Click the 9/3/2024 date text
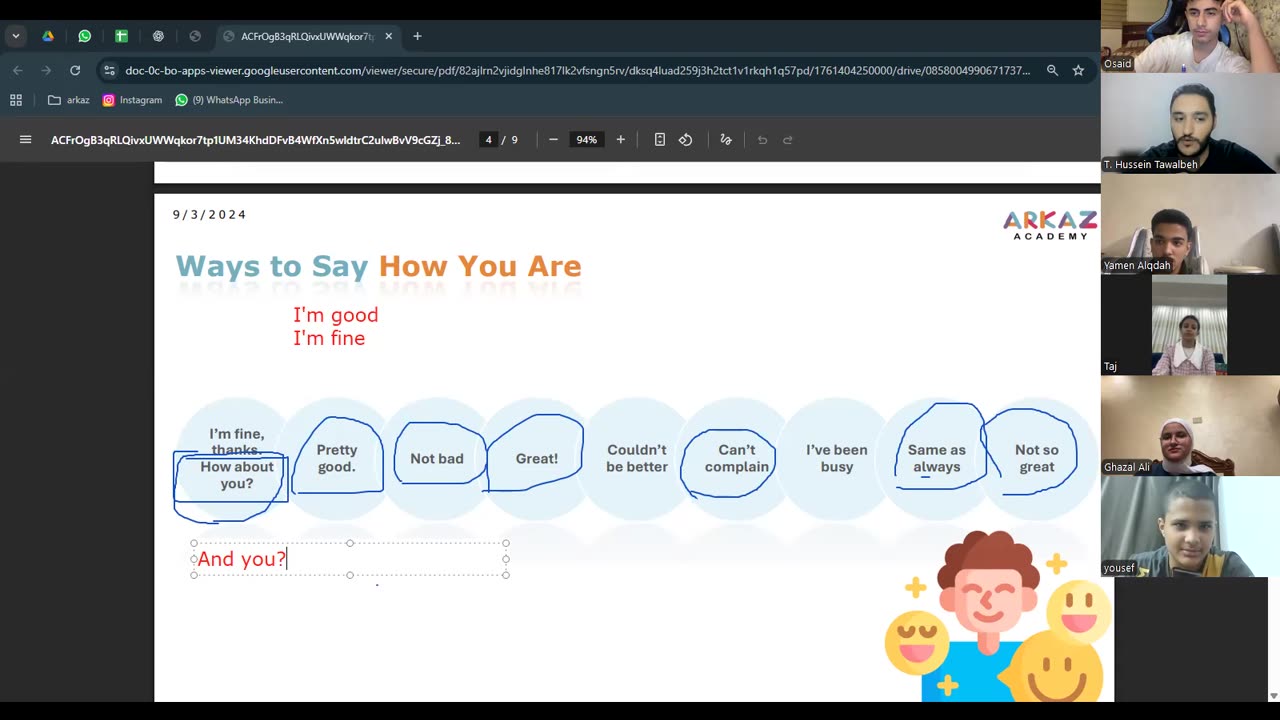 (209, 215)
